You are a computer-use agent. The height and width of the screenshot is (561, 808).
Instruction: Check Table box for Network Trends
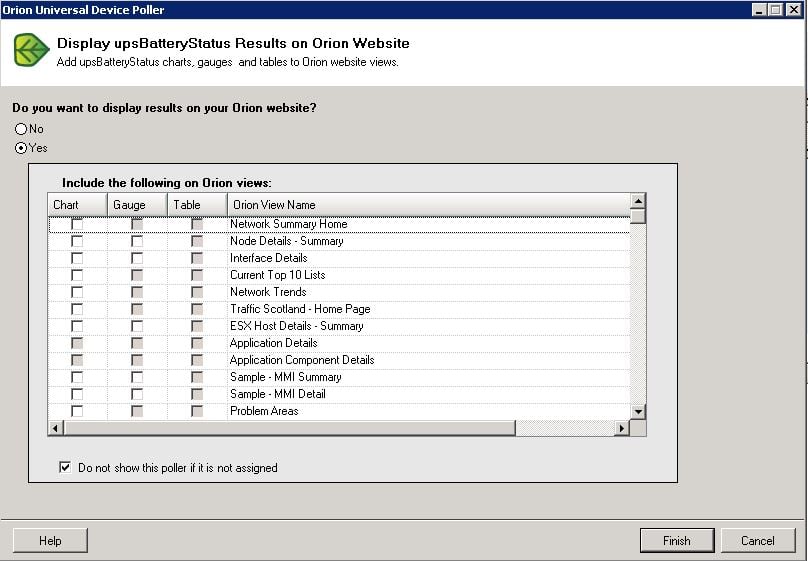[197, 292]
